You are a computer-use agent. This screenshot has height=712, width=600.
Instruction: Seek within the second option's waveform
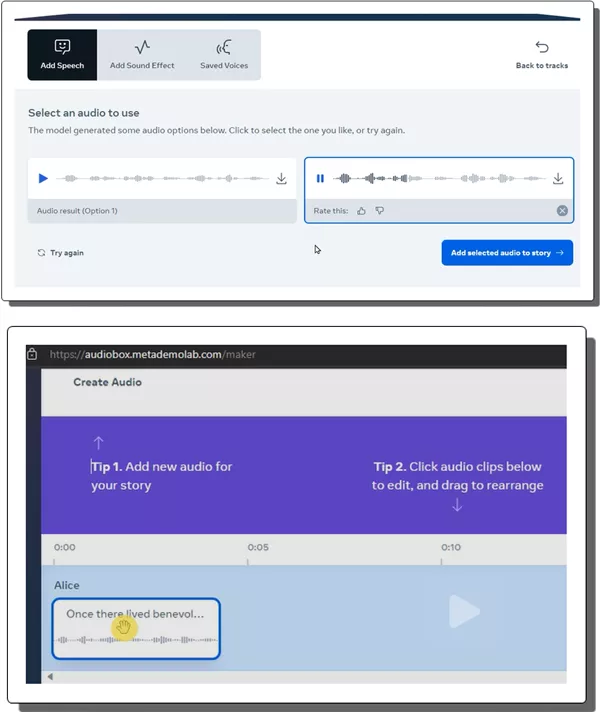click(439, 178)
